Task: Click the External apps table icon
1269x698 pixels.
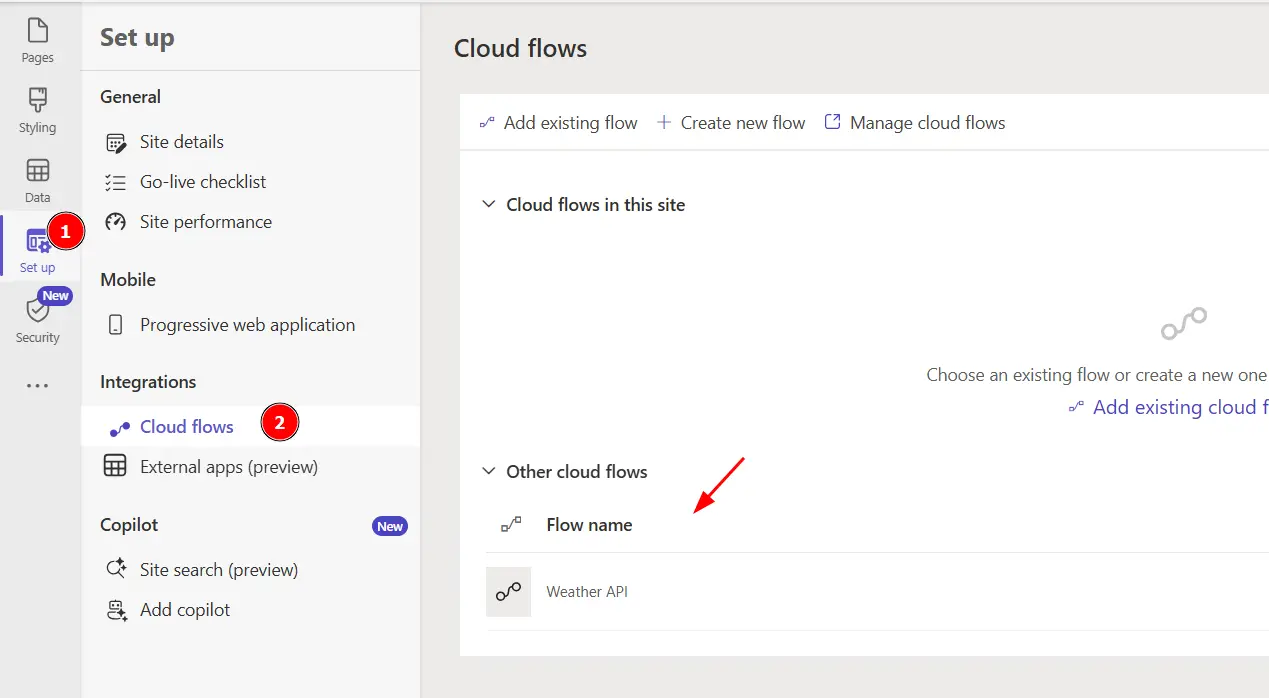Action: click(116, 466)
